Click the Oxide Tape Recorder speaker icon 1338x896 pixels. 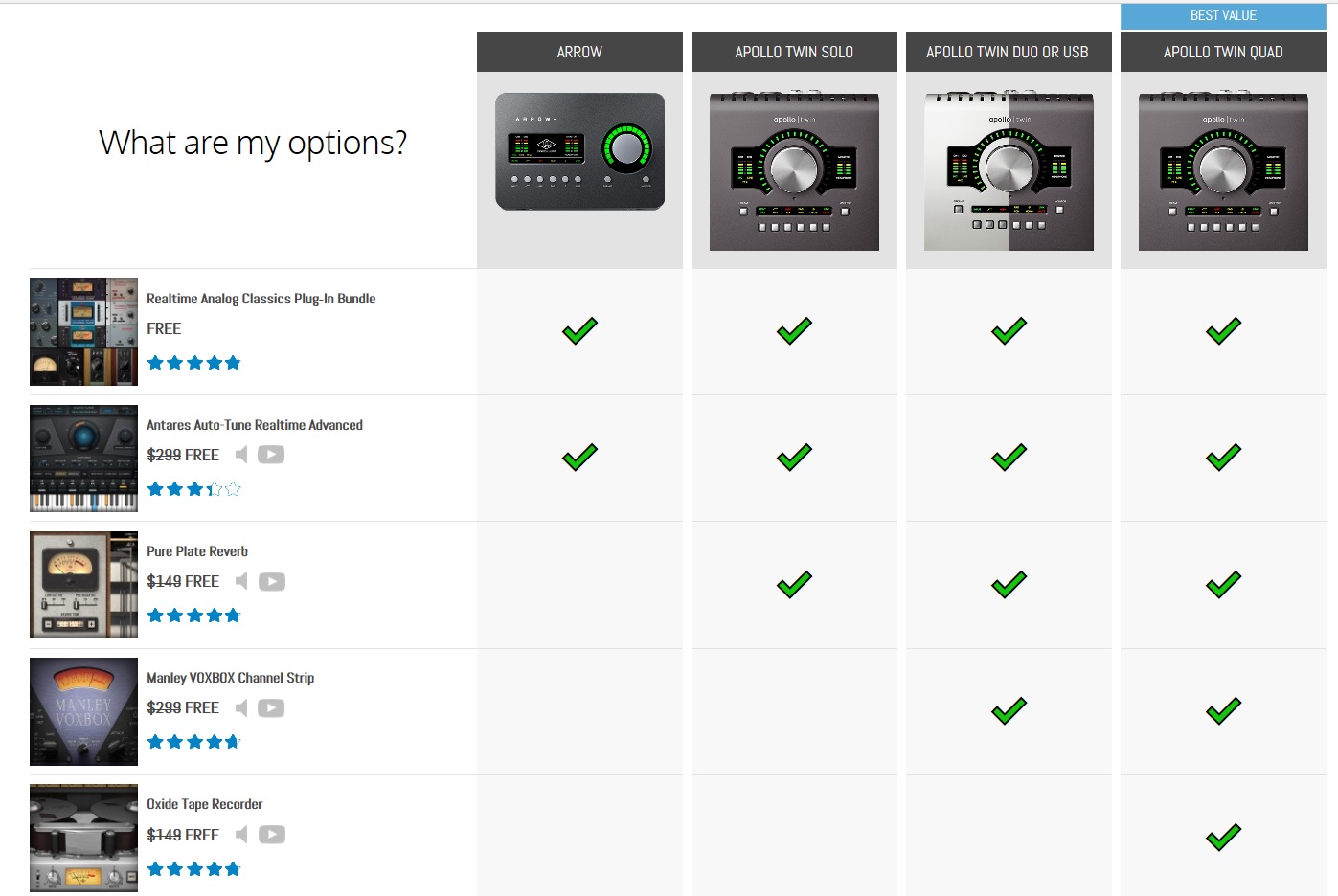241,835
